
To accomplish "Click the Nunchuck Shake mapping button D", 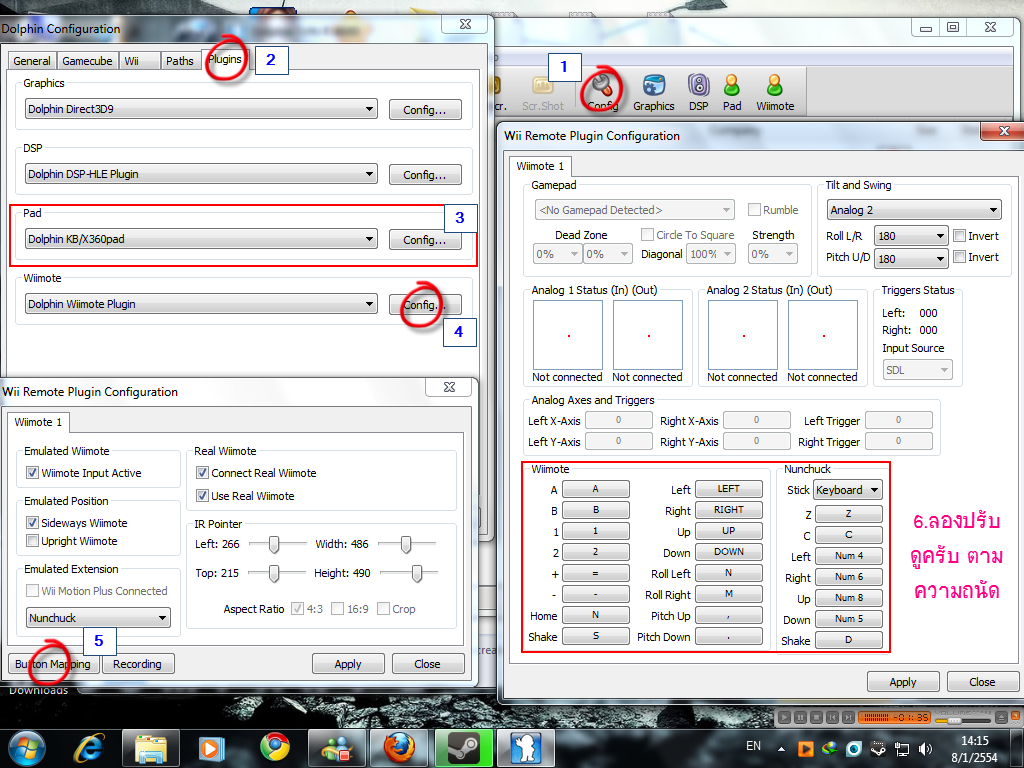I will 848,640.
